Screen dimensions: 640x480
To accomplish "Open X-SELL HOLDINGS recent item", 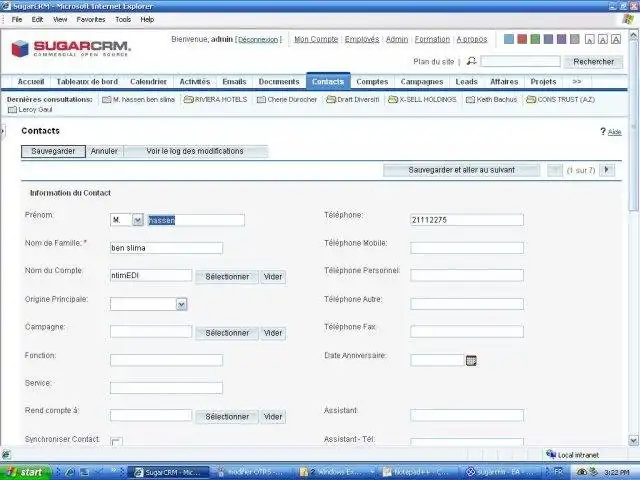I will tap(422, 100).
